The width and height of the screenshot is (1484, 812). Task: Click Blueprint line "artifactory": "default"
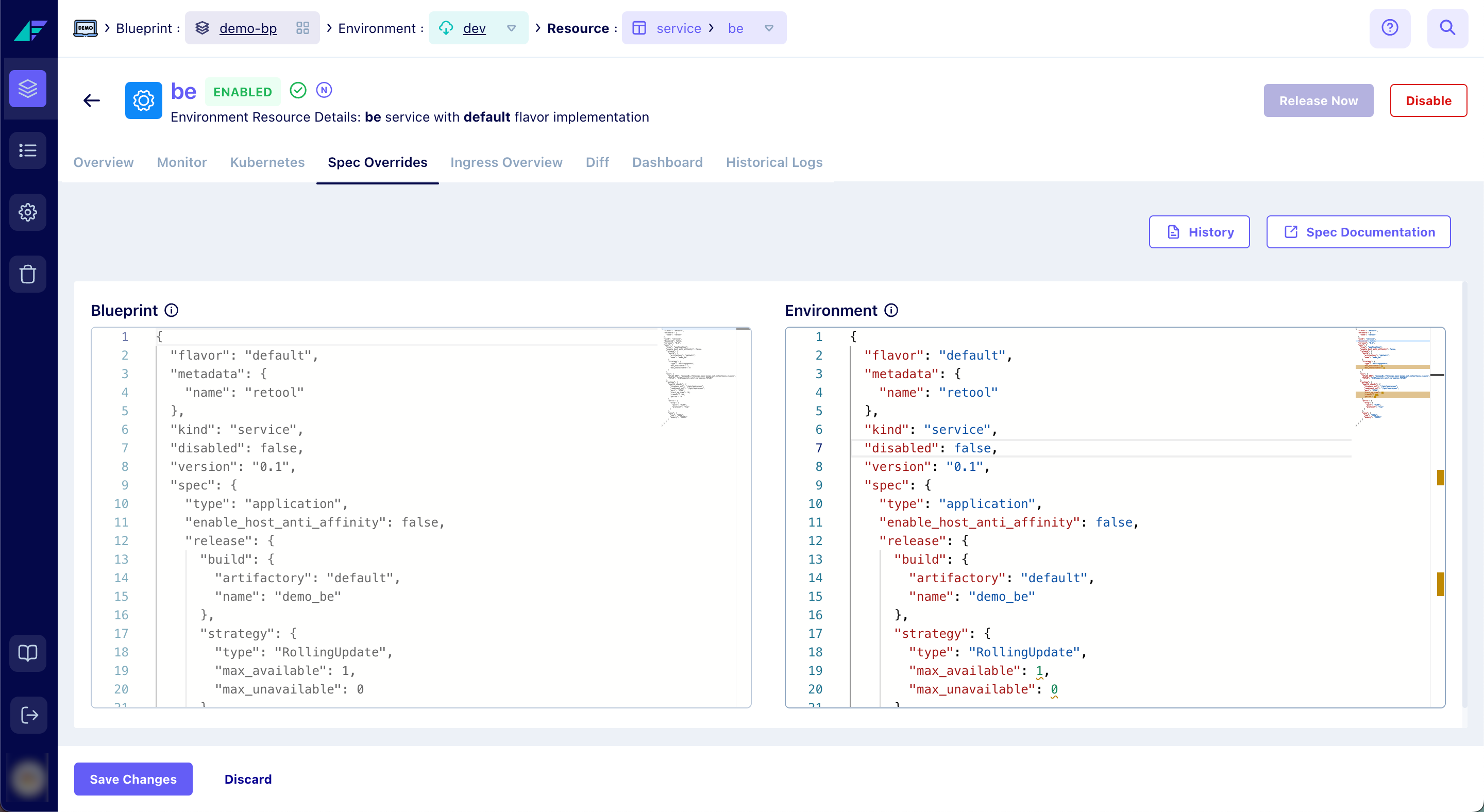308,578
